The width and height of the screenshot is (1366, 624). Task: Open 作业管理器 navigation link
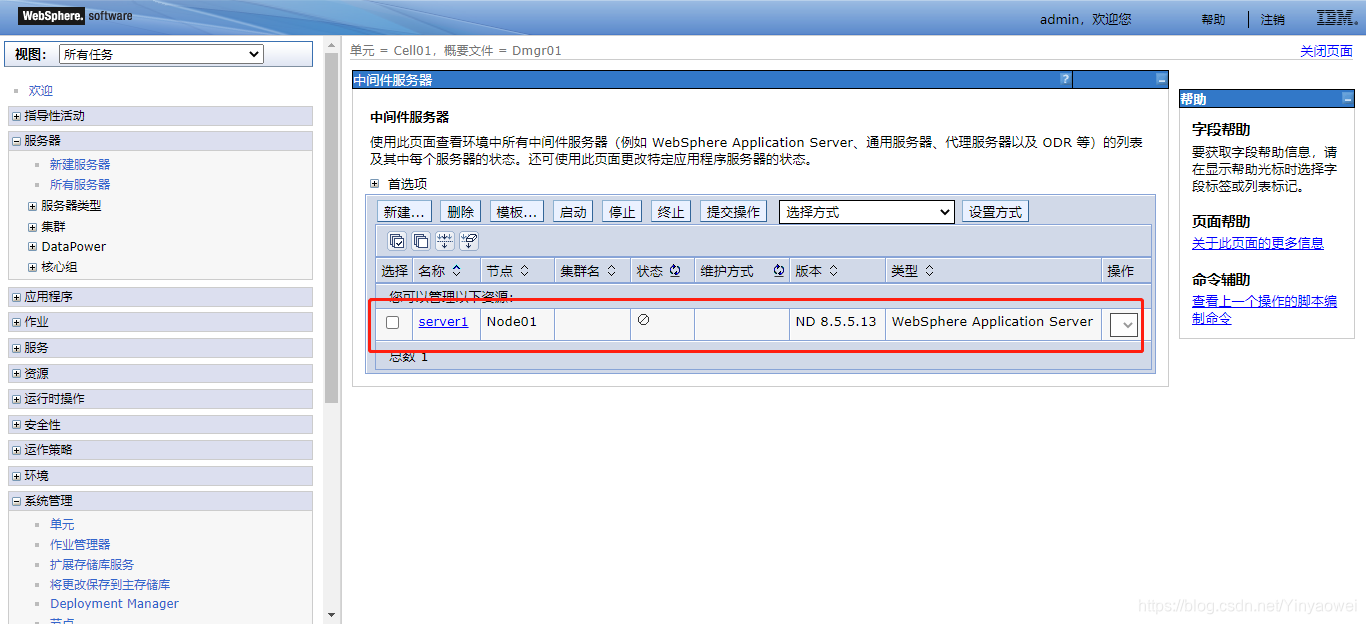(x=80, y=544)
